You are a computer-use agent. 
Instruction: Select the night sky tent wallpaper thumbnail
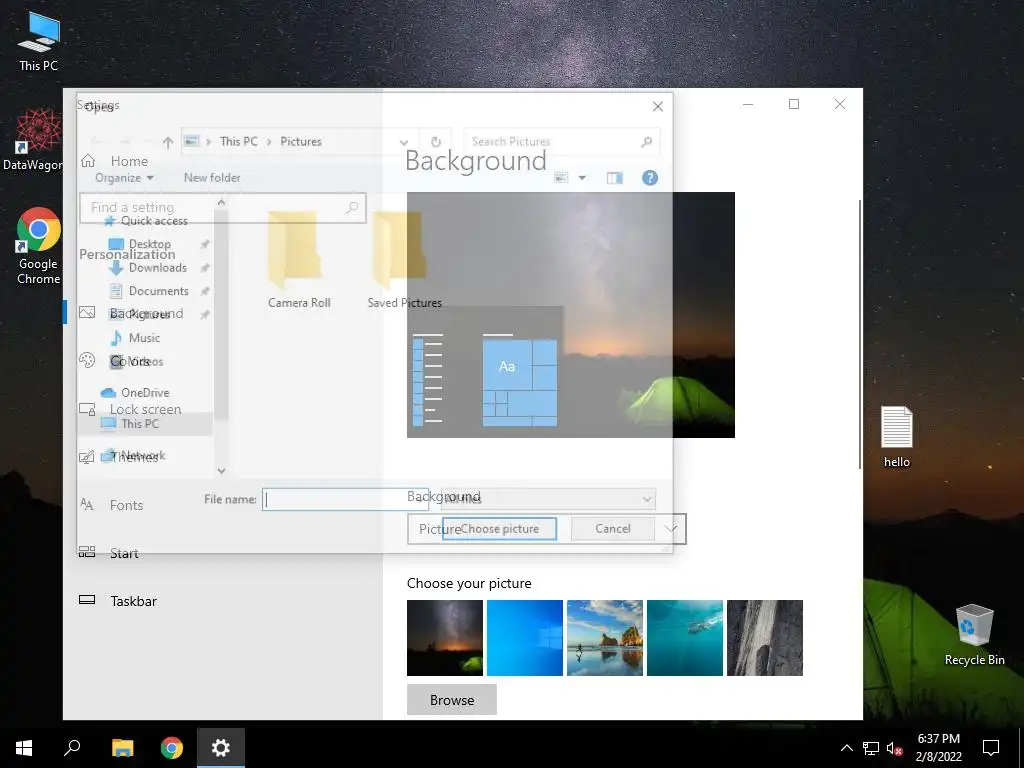click(x=445, y=638)
